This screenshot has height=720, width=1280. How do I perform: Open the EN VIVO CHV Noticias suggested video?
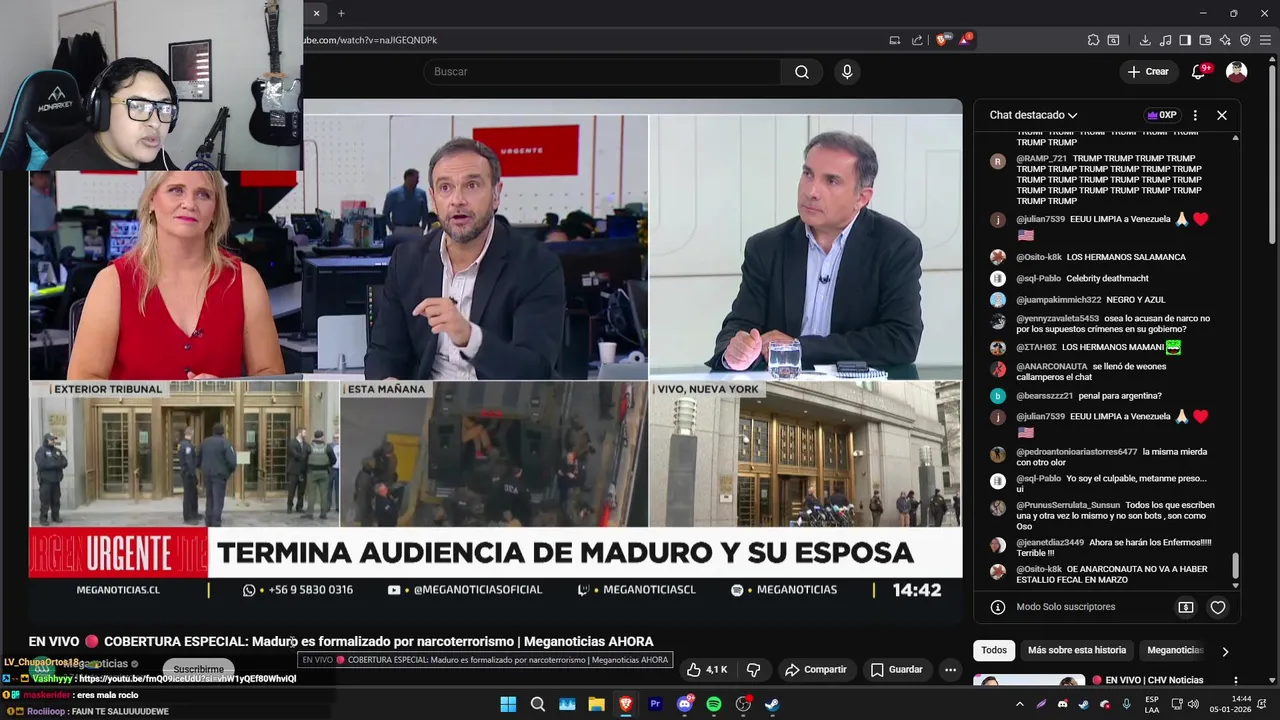point(1148,680)
